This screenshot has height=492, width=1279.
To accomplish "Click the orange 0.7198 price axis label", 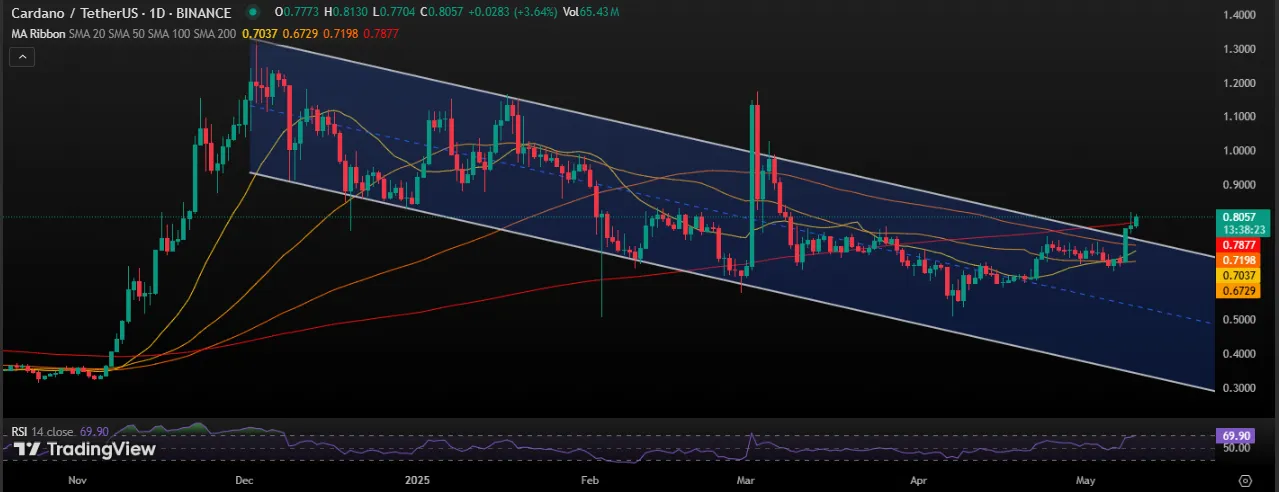I will tap(1240, 259).
